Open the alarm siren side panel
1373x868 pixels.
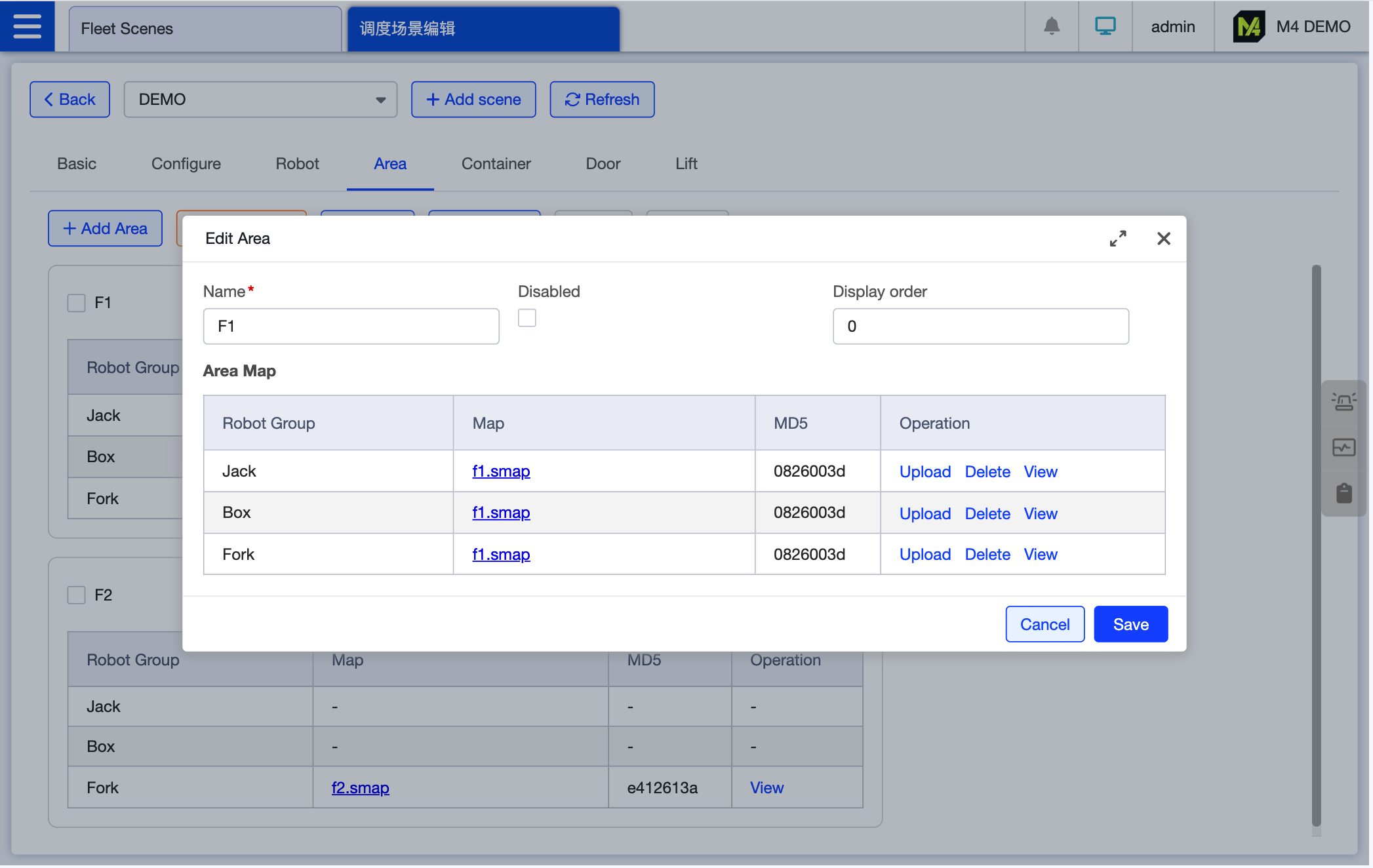pyautogui.click(x=1343, y=401)
